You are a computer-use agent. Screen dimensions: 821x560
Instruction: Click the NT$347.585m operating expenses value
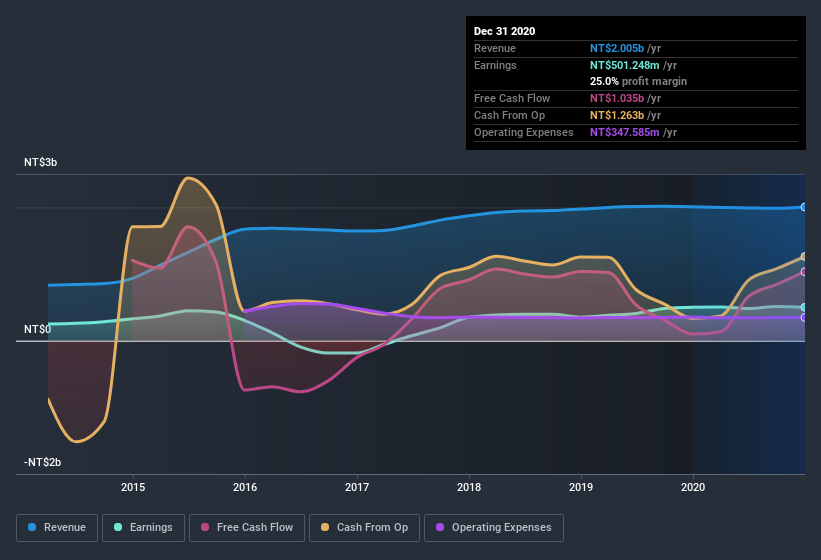tap(625, 132)
